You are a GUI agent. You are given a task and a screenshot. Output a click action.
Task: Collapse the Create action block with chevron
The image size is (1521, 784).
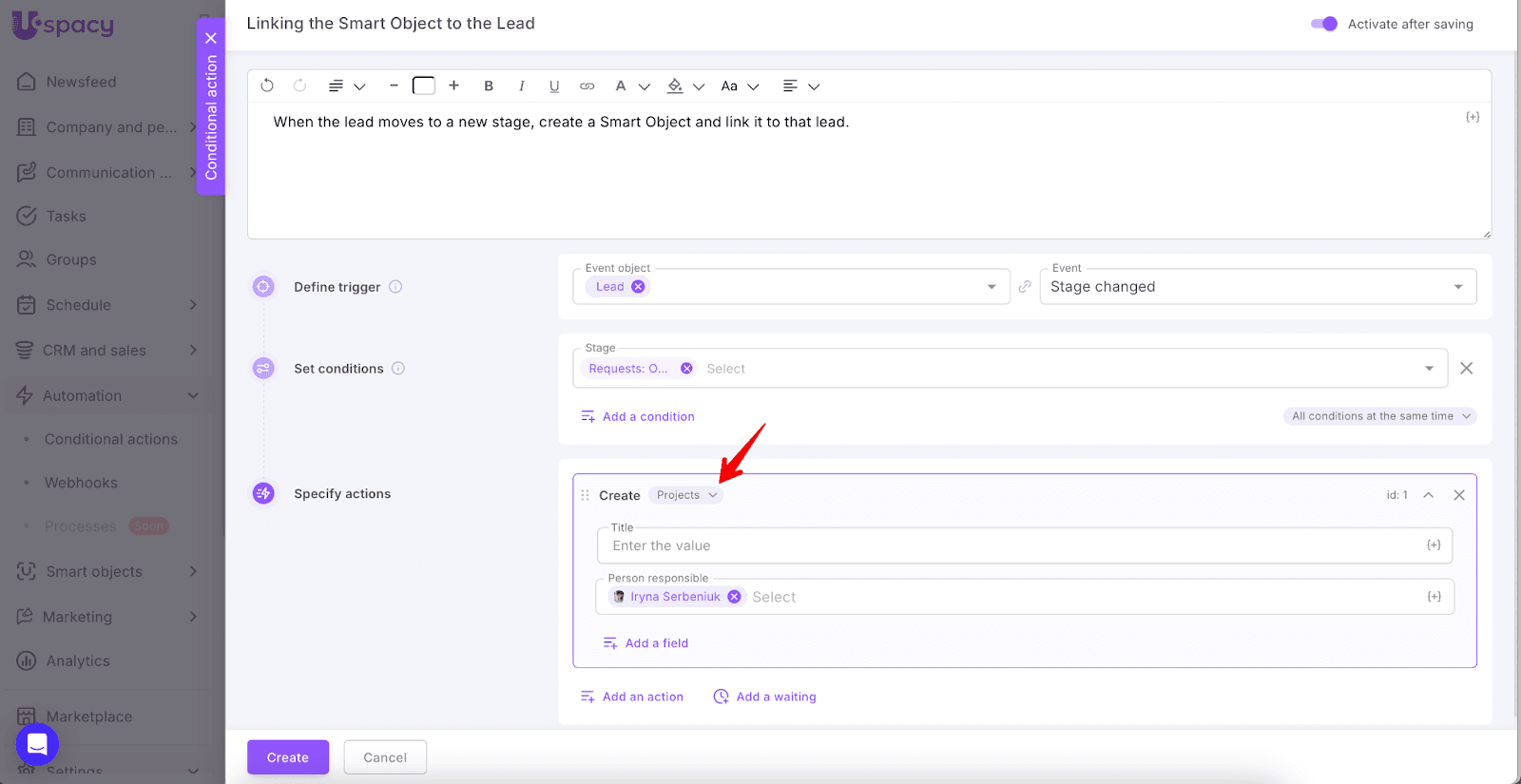coord(1428,495)
